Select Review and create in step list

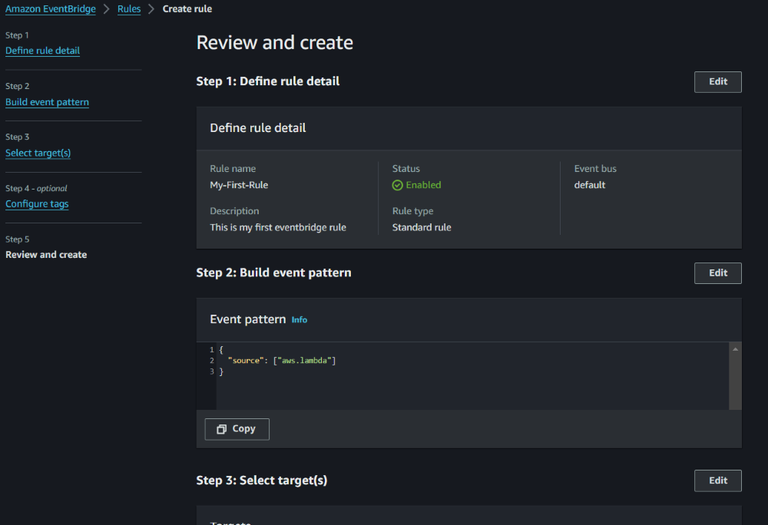pos(46,255)
